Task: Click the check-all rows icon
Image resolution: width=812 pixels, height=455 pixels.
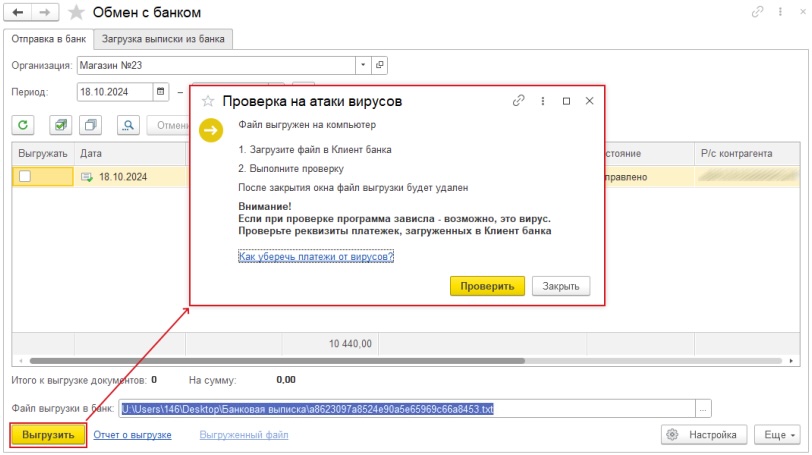Action: point(61,125)
